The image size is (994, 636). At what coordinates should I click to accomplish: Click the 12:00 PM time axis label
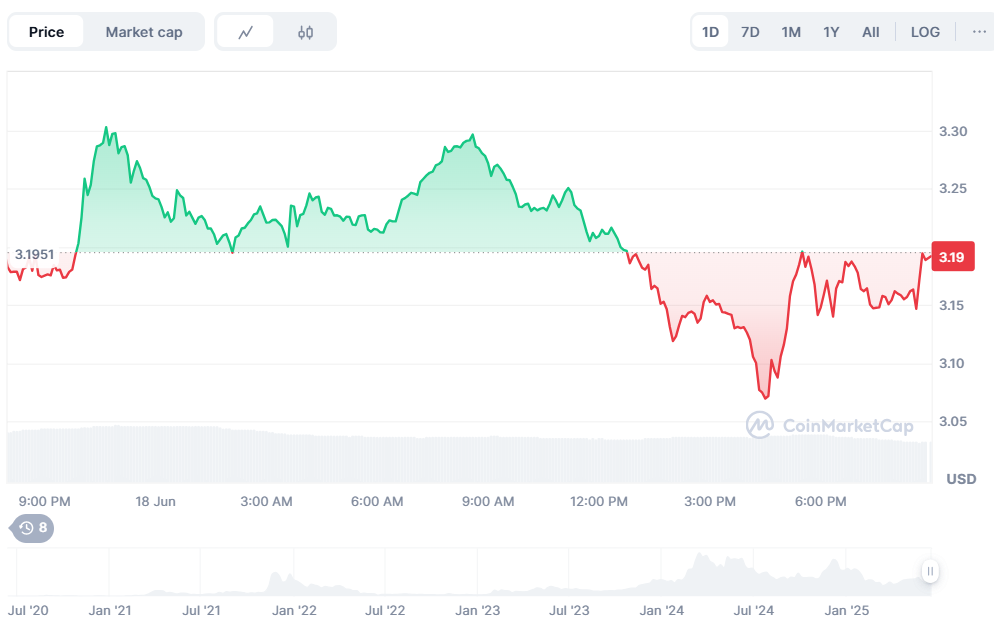point(600,501)
